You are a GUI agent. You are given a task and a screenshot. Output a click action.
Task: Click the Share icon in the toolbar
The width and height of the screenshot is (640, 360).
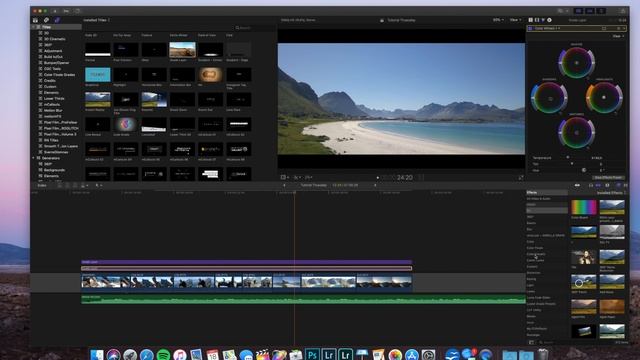click(623, 11)
